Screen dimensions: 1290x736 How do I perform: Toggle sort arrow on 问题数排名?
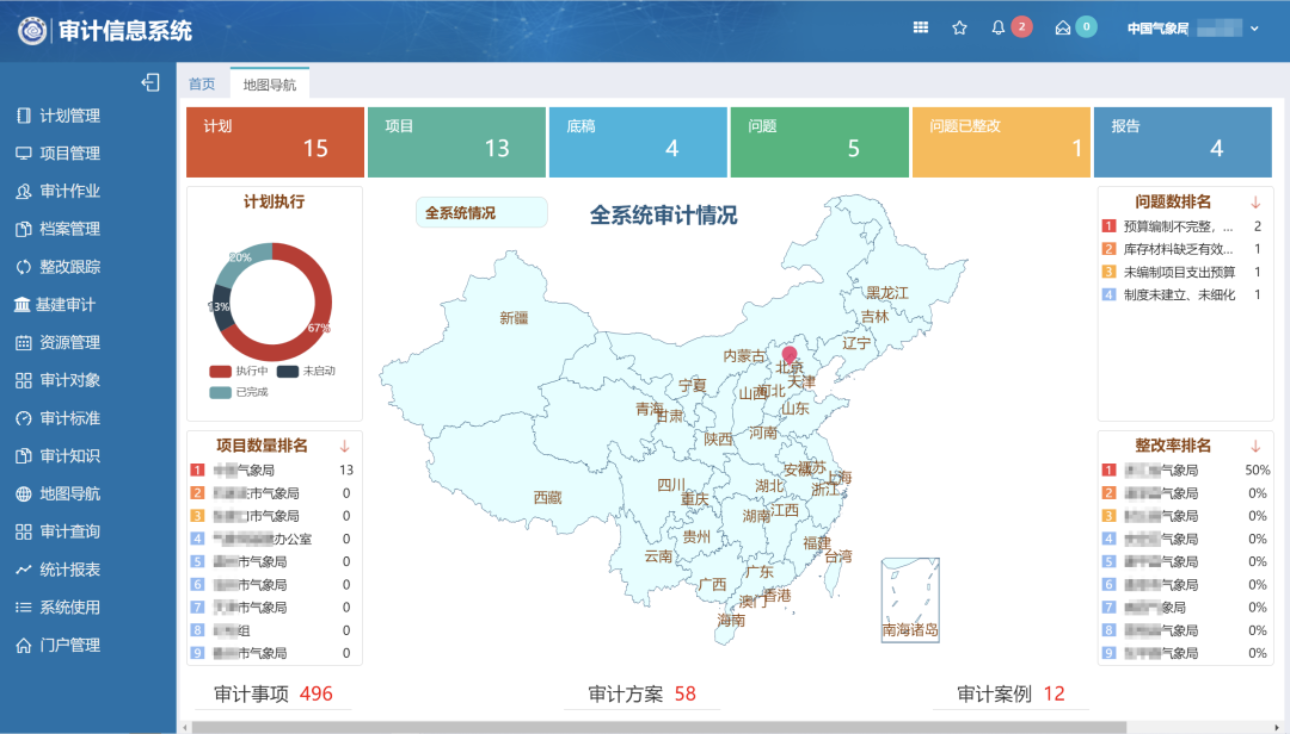pyautogui.click(x=1256, y=202)
